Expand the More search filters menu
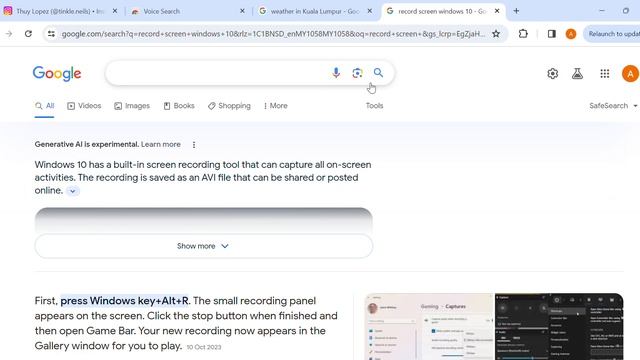 pos(276,106)
